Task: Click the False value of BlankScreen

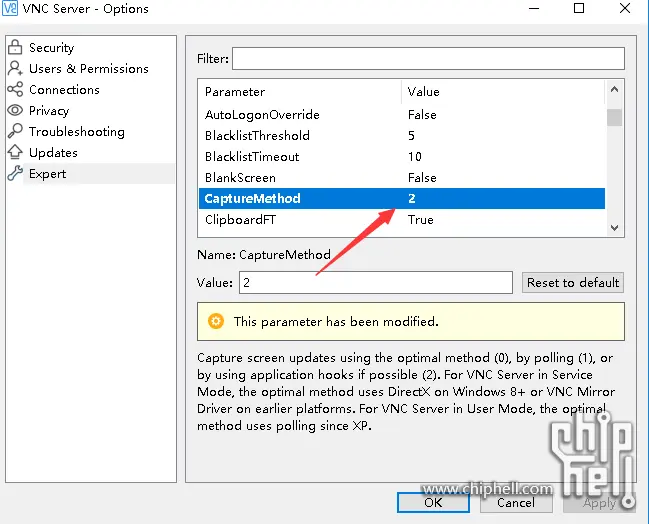Action: (422, 178)
